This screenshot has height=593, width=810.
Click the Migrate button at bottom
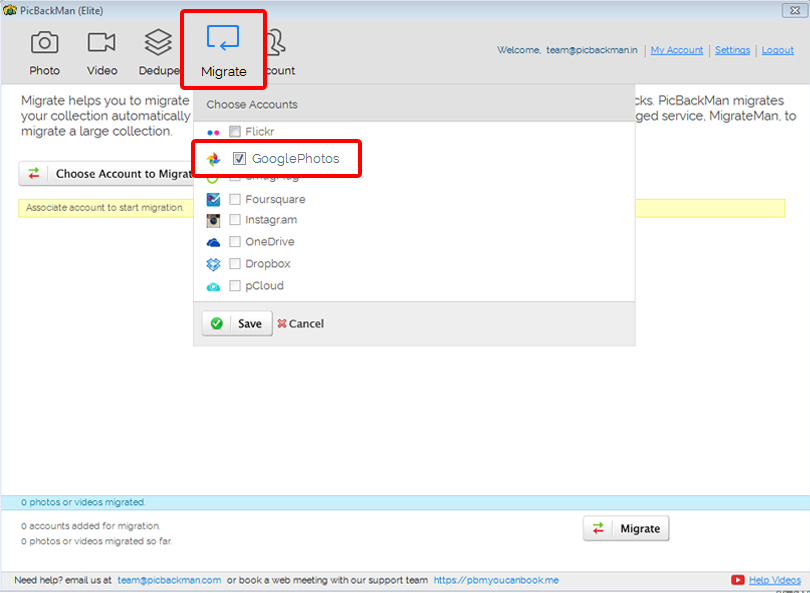click(626, 529)
